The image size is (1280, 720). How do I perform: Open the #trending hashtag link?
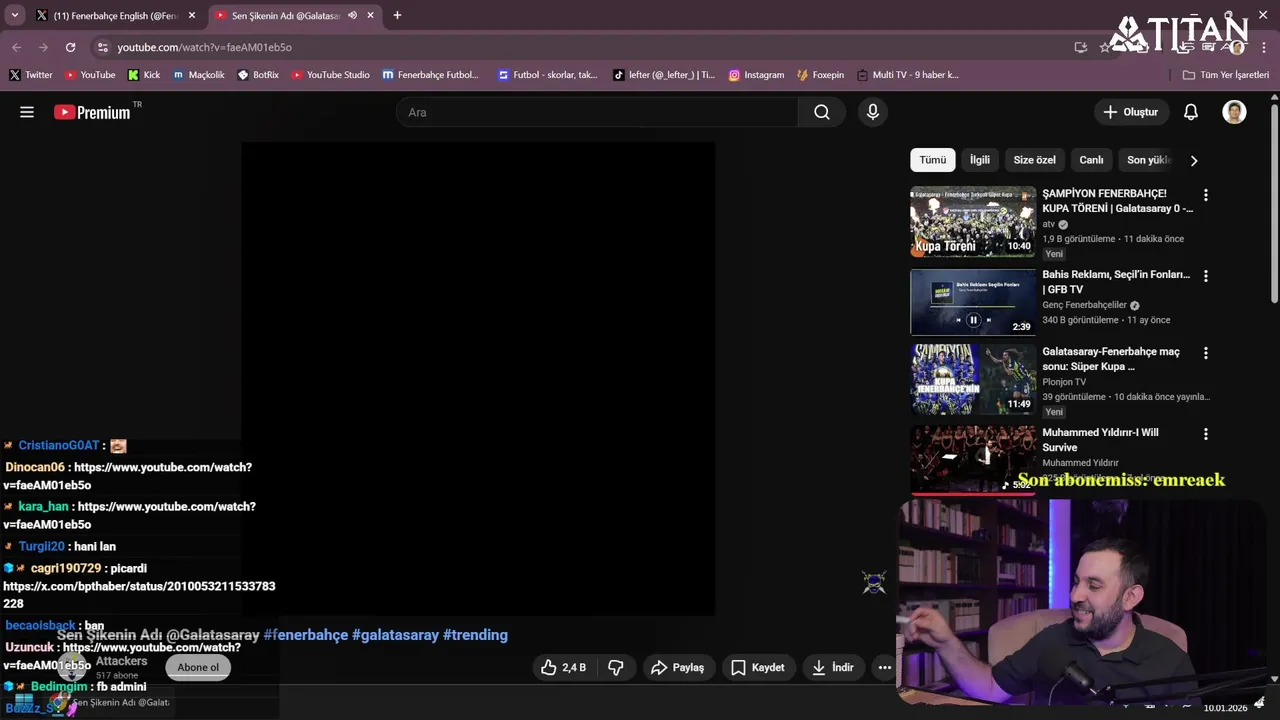point(475,635)
